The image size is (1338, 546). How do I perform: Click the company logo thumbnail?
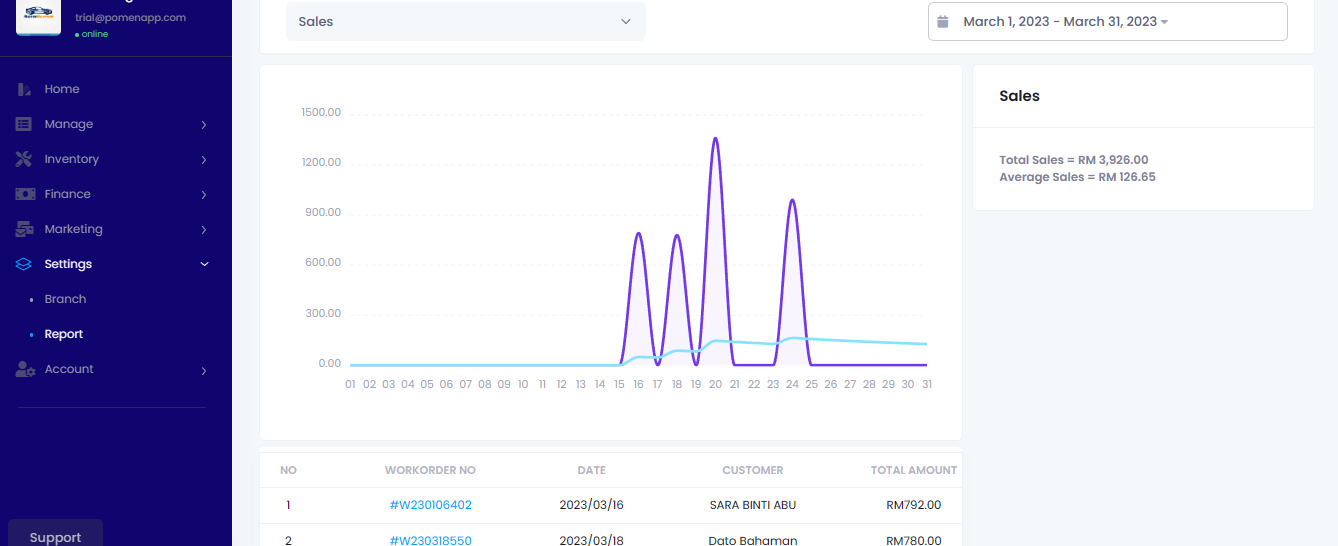[x=38, y=17]
